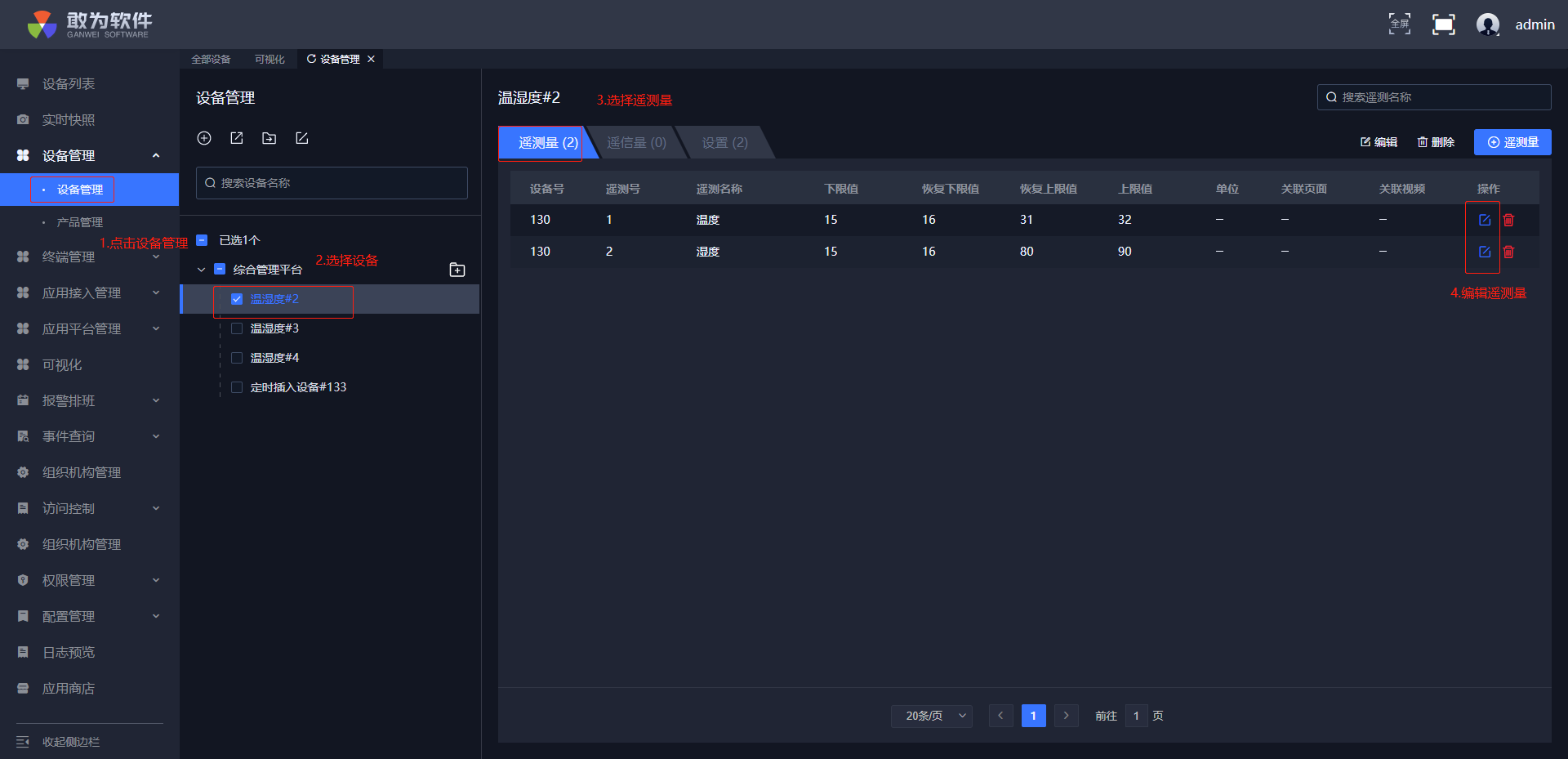This screenshot has width=1568, height=759.
Task: Delete the 温度 telemetry row
Action: (1508, 220)
